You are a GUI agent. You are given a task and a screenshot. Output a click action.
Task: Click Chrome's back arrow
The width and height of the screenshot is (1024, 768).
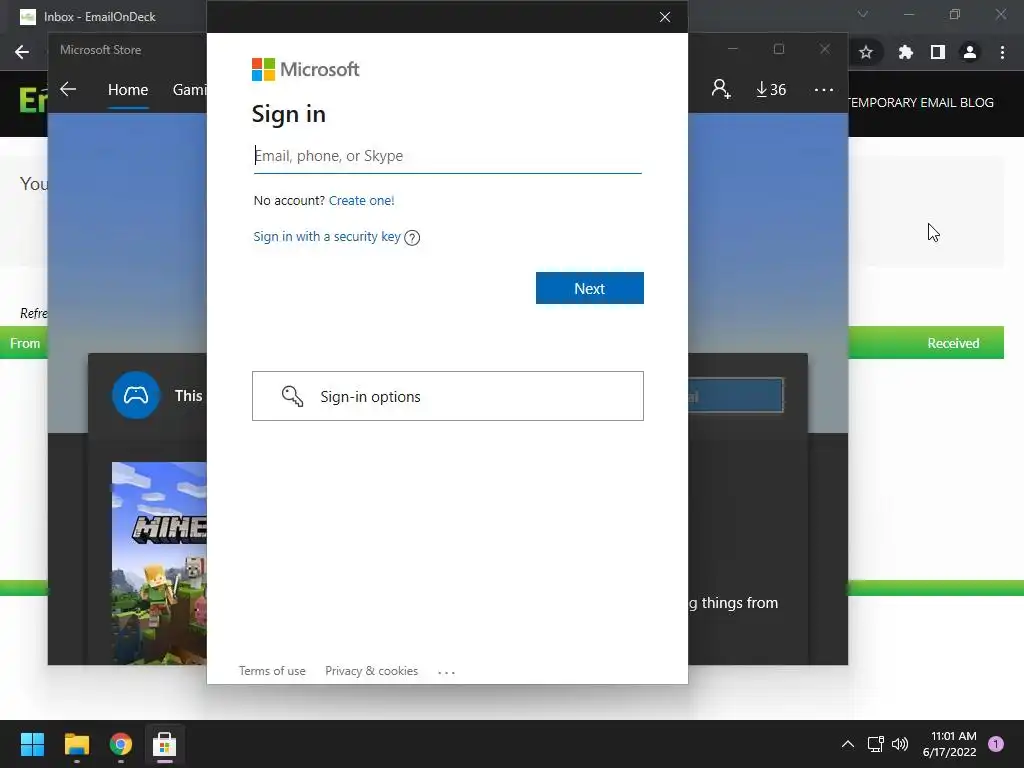tap(22, 52)
